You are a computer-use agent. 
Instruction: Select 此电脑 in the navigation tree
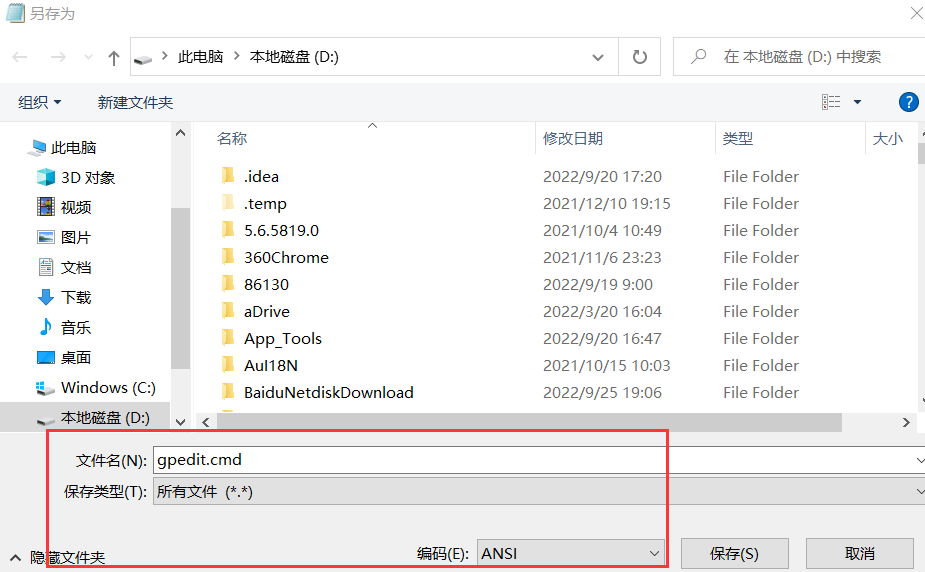[73, 147]
